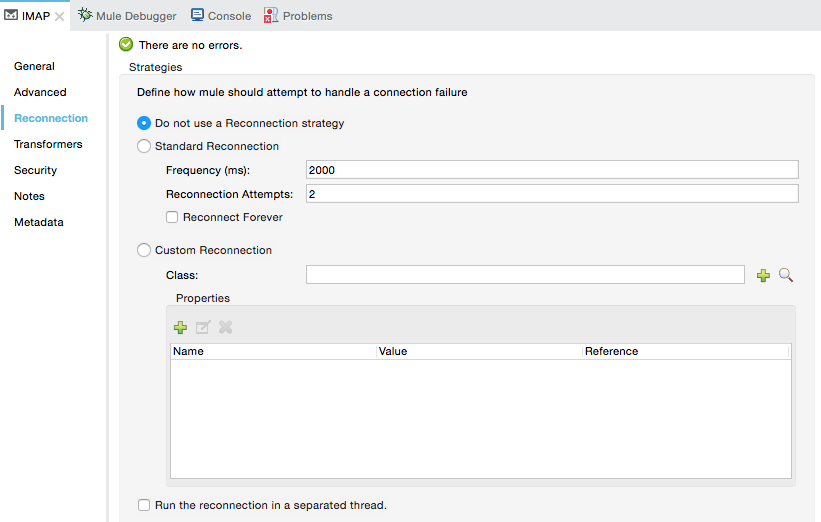
Task: Enable the Reconnect Forever checkbox
Action: 172,217
